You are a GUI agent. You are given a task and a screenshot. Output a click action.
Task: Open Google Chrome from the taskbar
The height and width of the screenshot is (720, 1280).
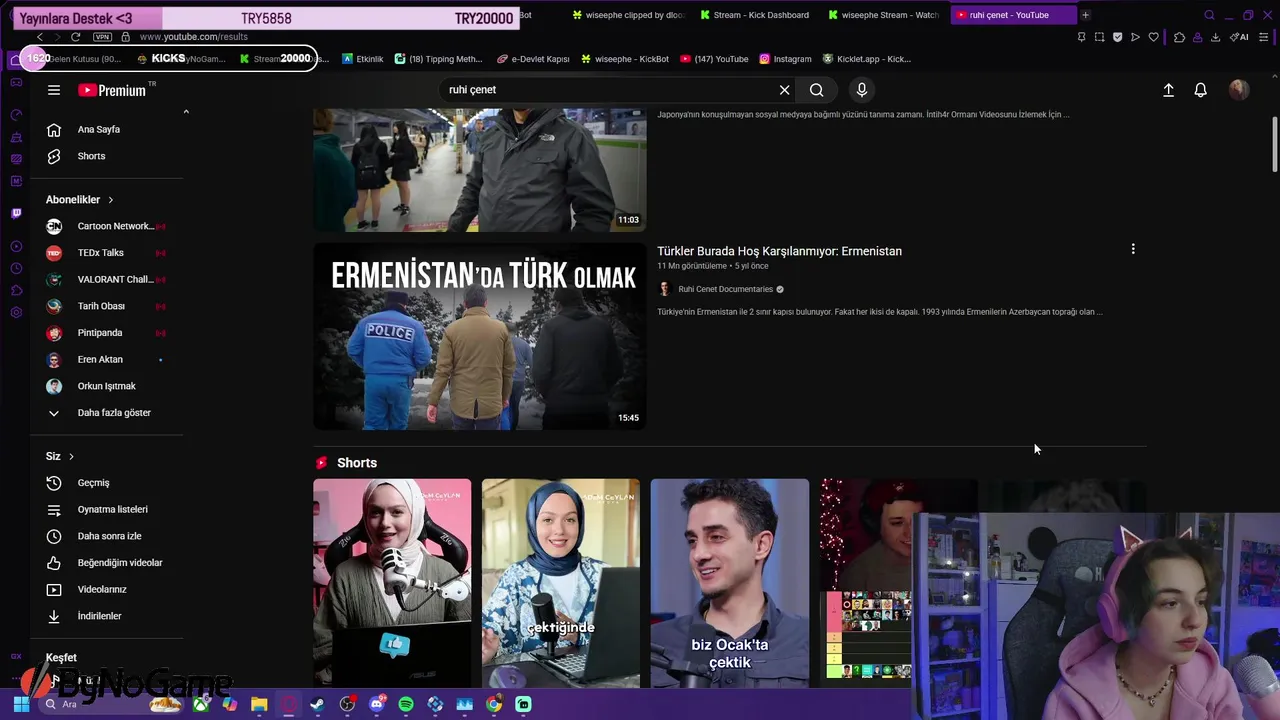(x=494, y=705)
